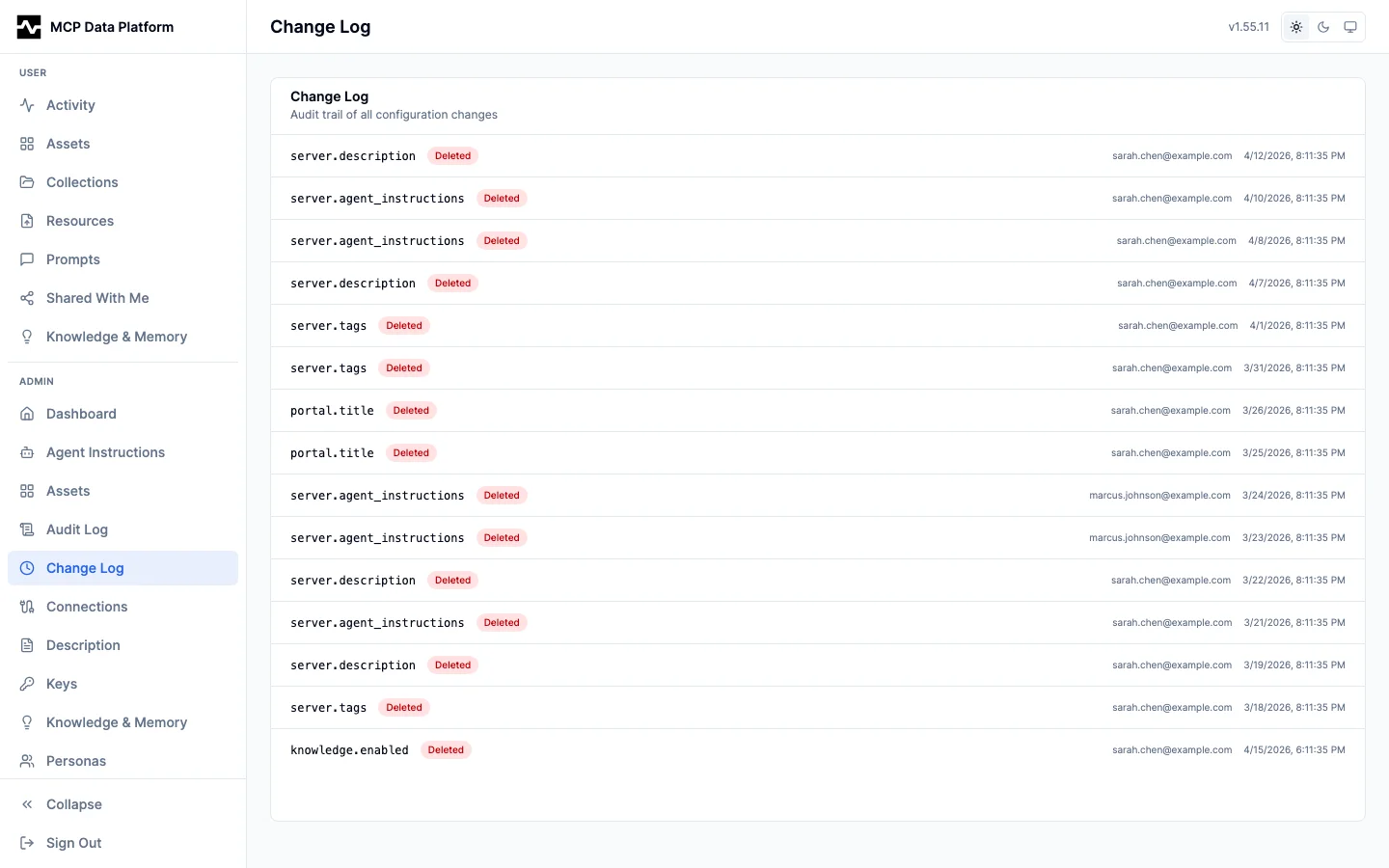Open the server.tags change entry dated 4/1/2026
1389x868 pixels.
pos(817,326)
